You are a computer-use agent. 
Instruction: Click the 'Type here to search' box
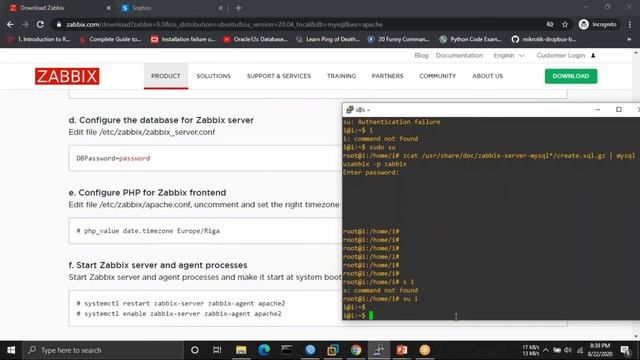[103, 350]
